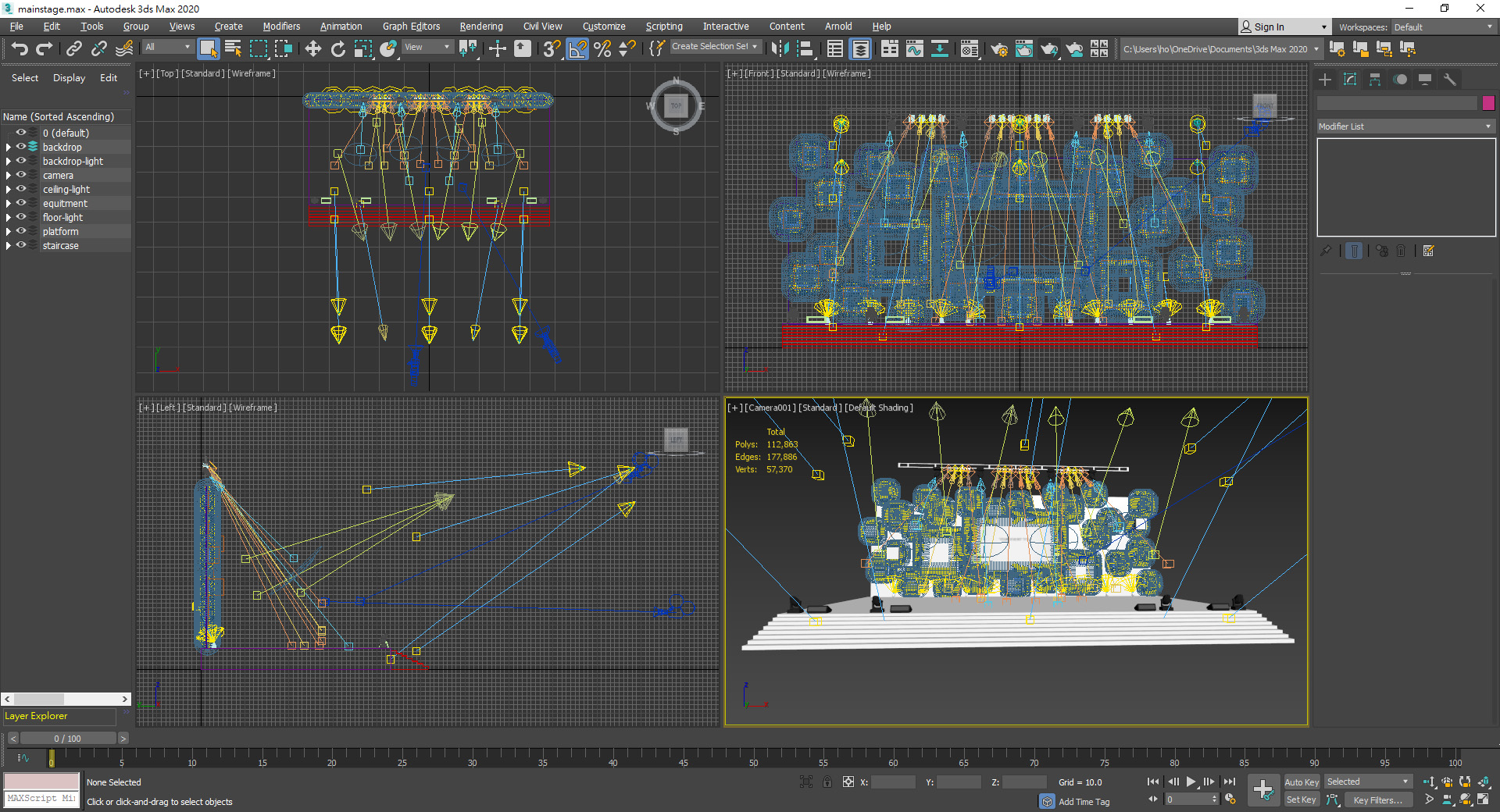The image size is (1500, 812).
Task: Hide the camera layer eye icon
Action: coord(21,175)
